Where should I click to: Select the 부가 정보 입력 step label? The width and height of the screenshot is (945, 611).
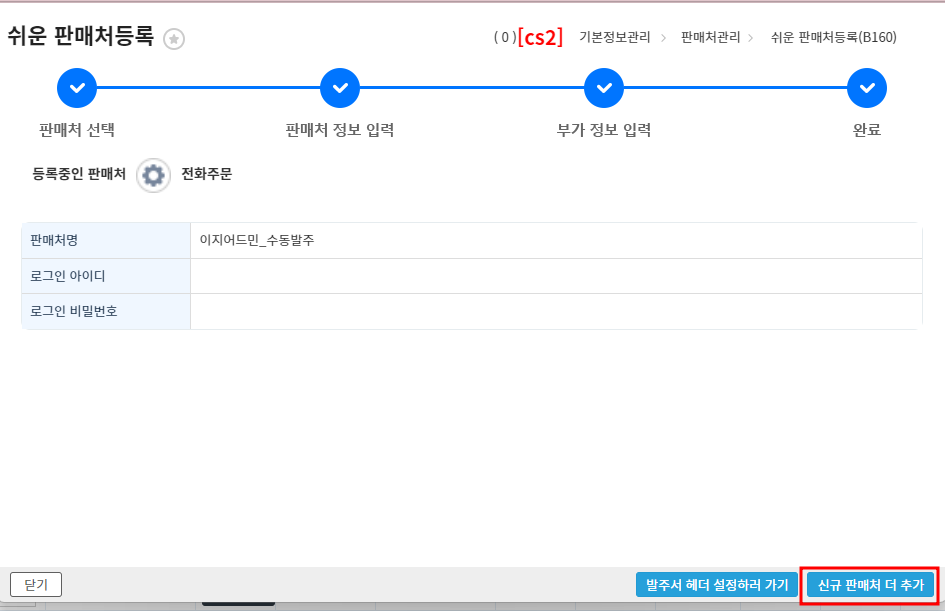coord(604,130)
